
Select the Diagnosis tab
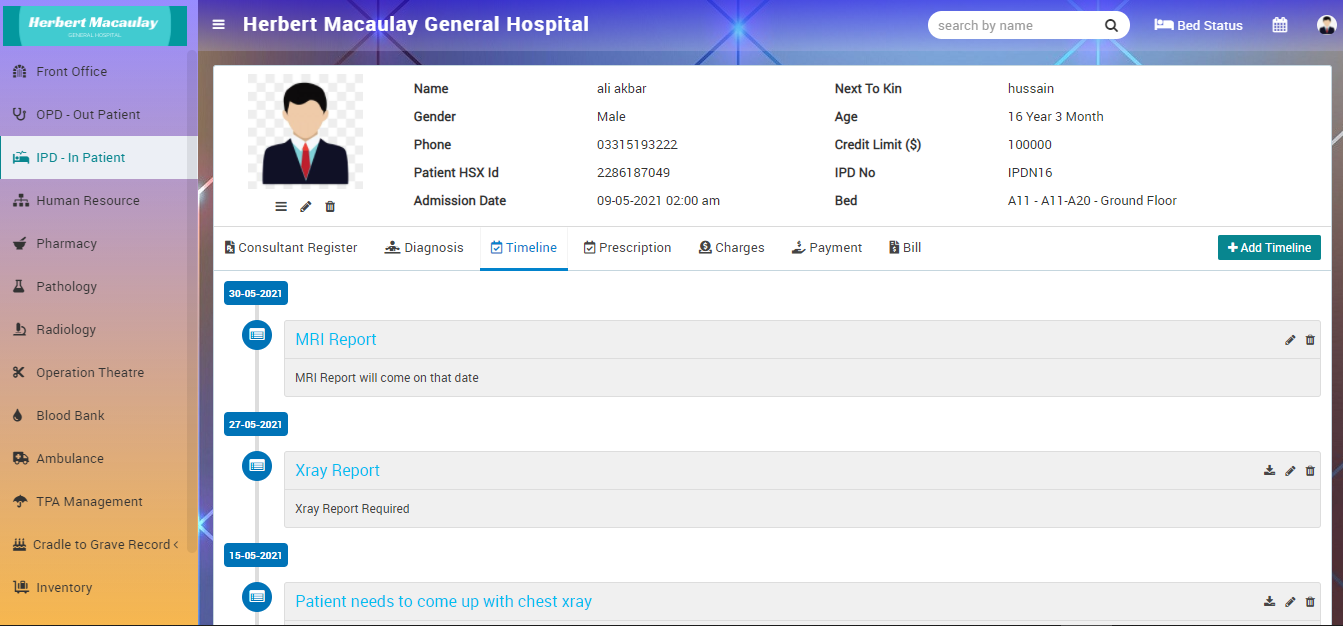[x=424, y=248]
